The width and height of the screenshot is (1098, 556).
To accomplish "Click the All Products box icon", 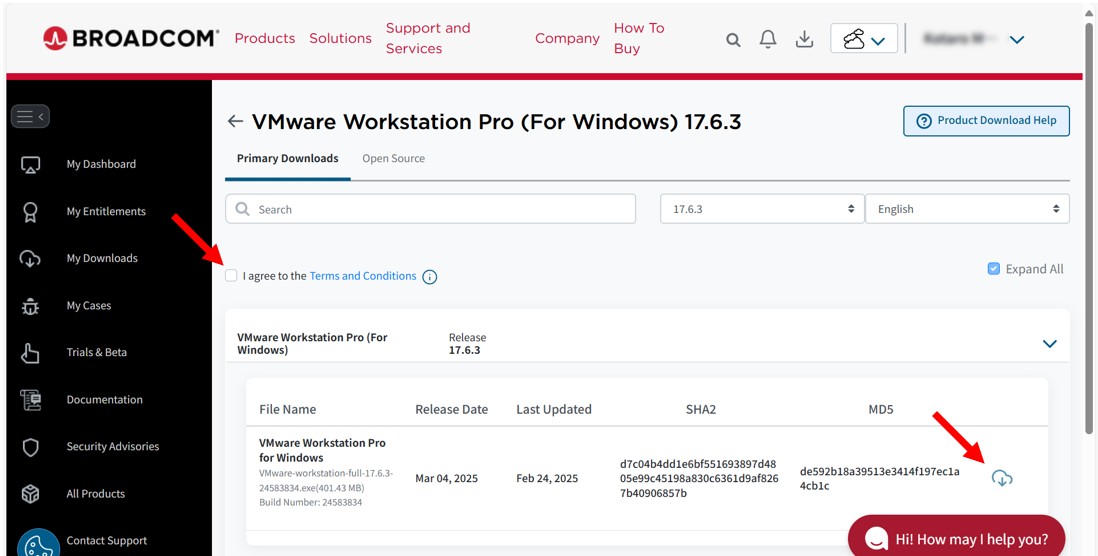I will pyautogui.click(x=31, y=494).
